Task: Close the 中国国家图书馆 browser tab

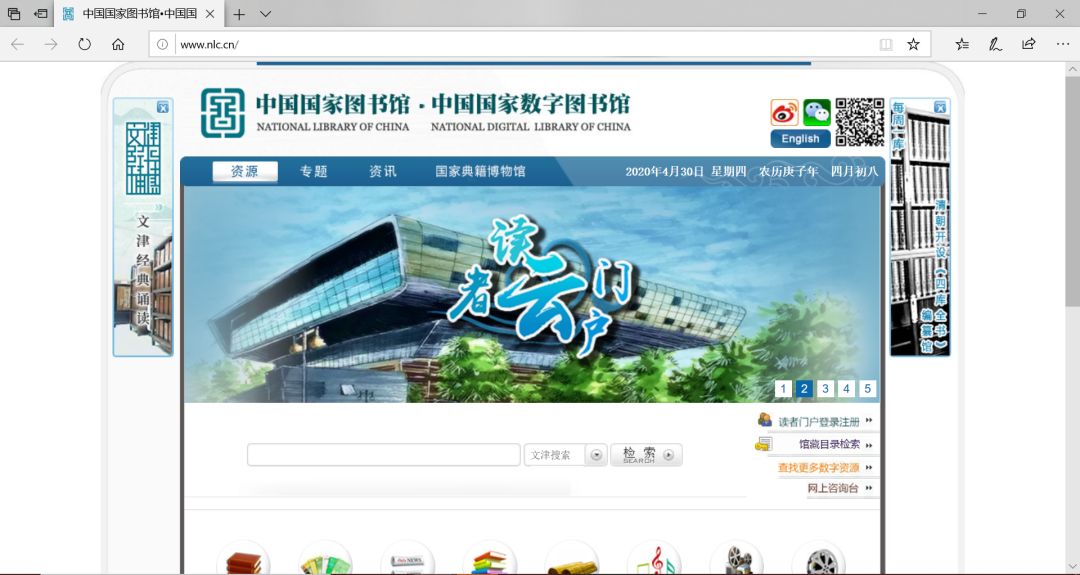Action: click(x=211, y=14)
